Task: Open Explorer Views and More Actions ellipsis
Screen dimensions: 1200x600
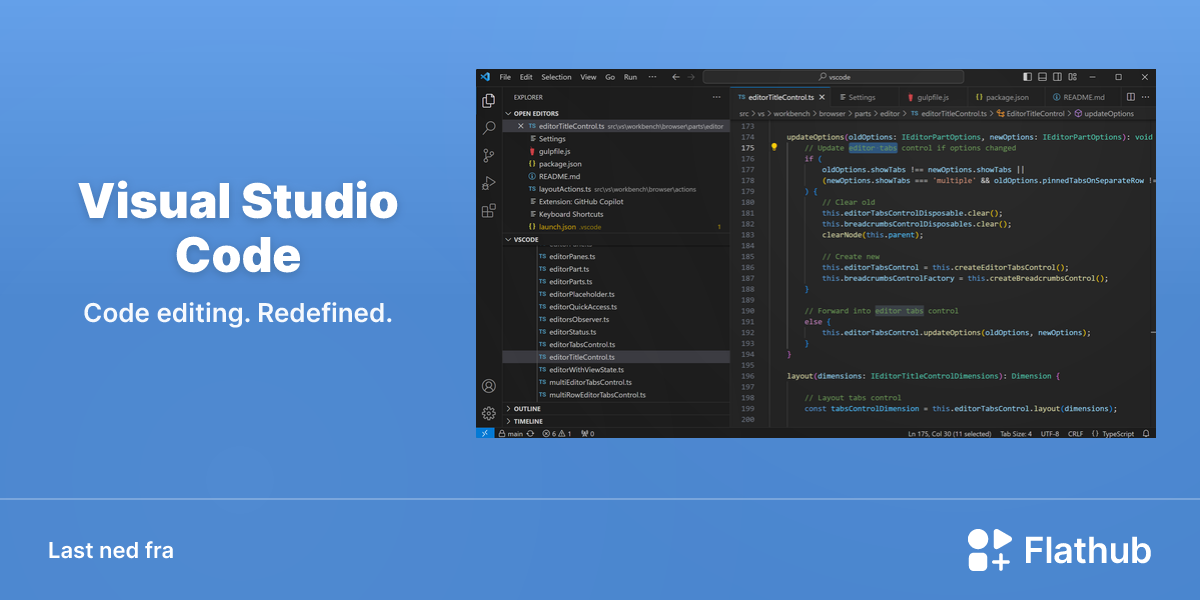Action: [x=716, y=97]
